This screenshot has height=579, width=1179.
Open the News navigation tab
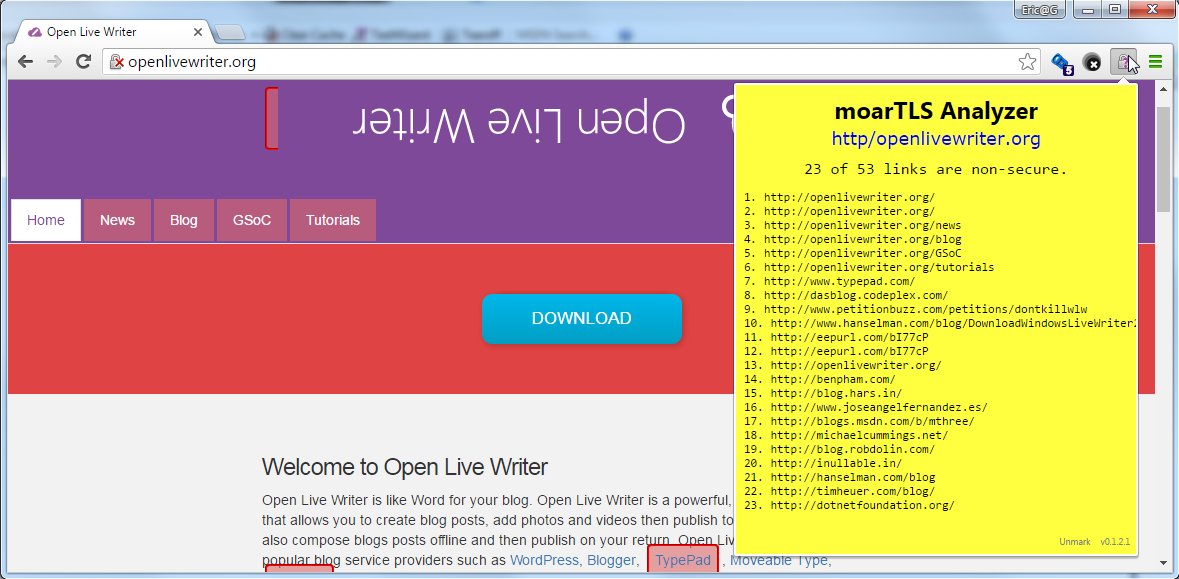(x=117, y=220)
